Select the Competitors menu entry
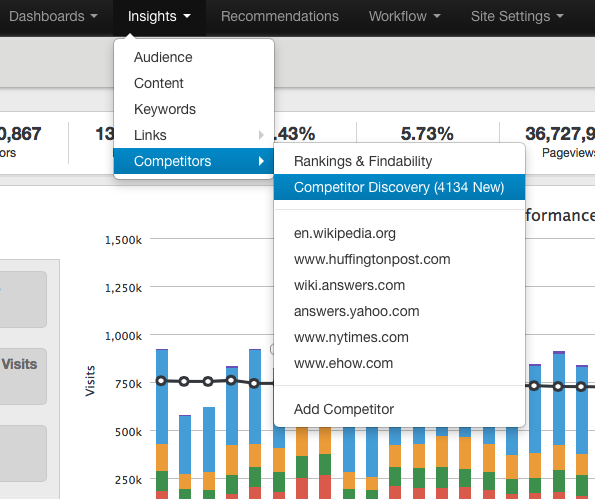 [x=194, y=161]
